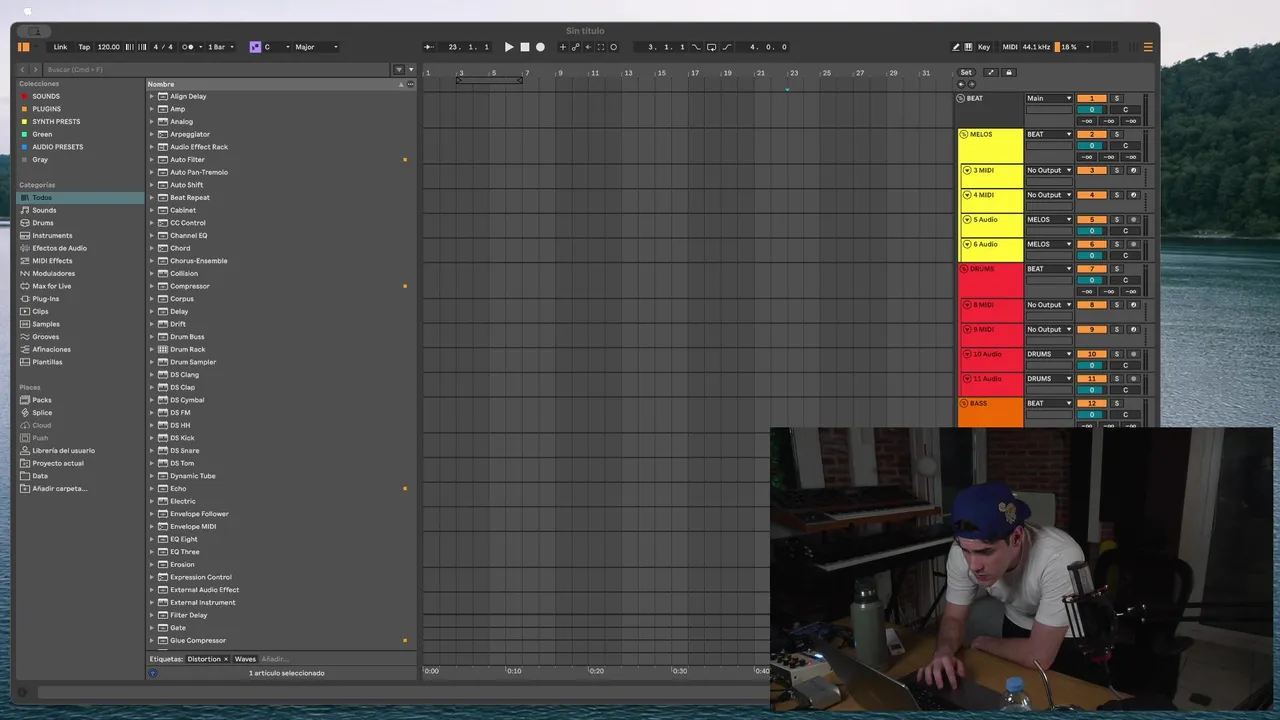Solo the DRUMS group track
The image size is (1280, 720).
pos(1117,268)
